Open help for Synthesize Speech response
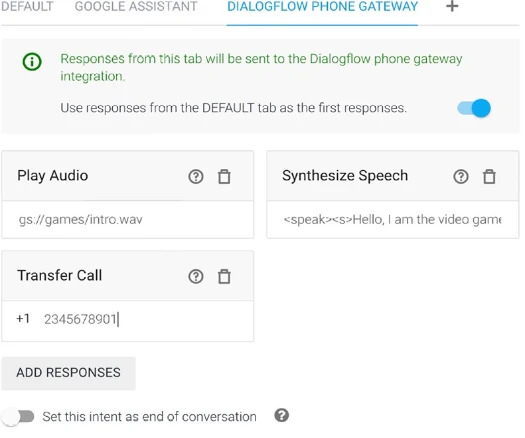 tap(461, 176)
